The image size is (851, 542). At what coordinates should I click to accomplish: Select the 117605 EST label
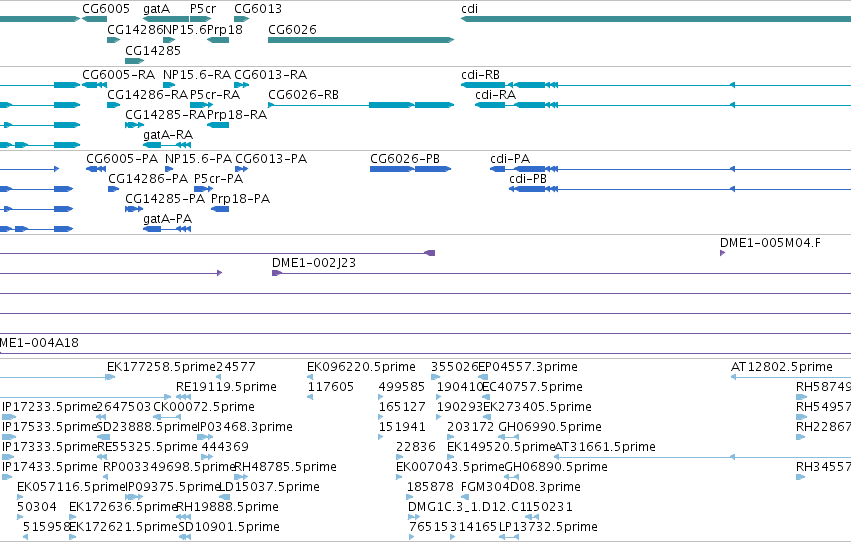click(x=331, y=387)
